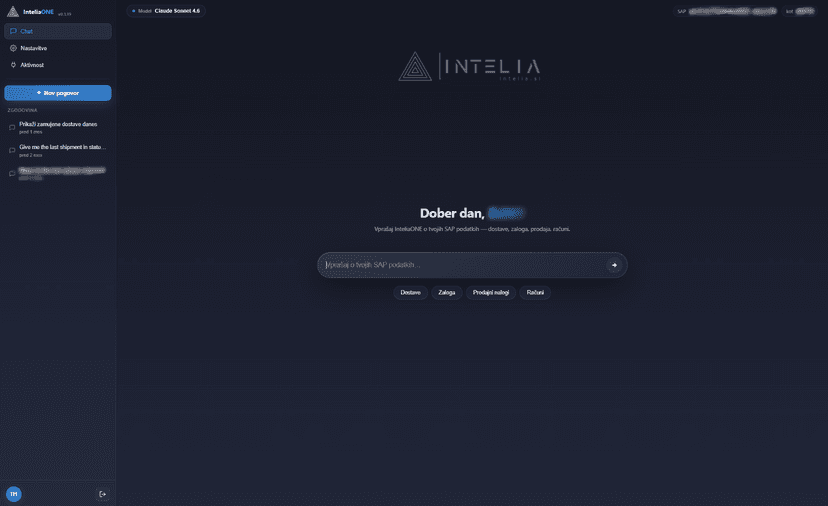Open the TM user avatar menu
The image size is (828, 506).
tap(14, 494)
